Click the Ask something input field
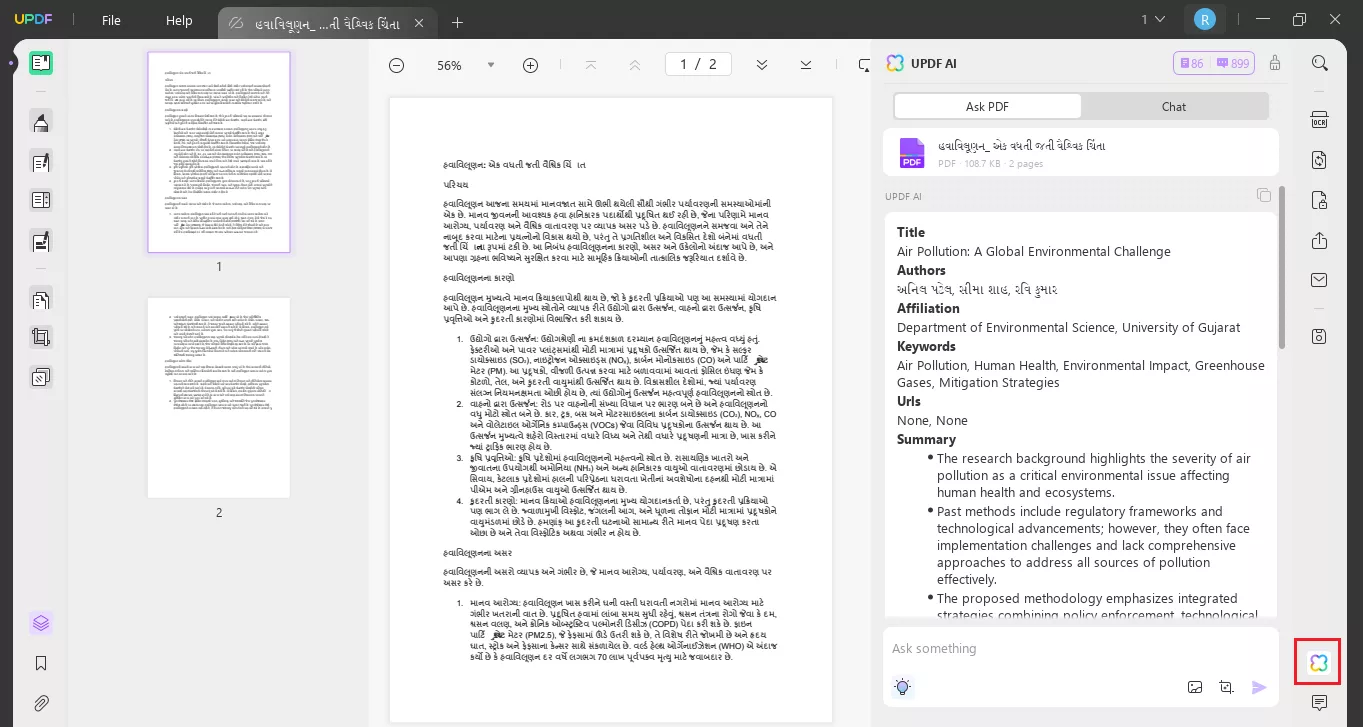 pyautogui.click(x=1080, y=649)
